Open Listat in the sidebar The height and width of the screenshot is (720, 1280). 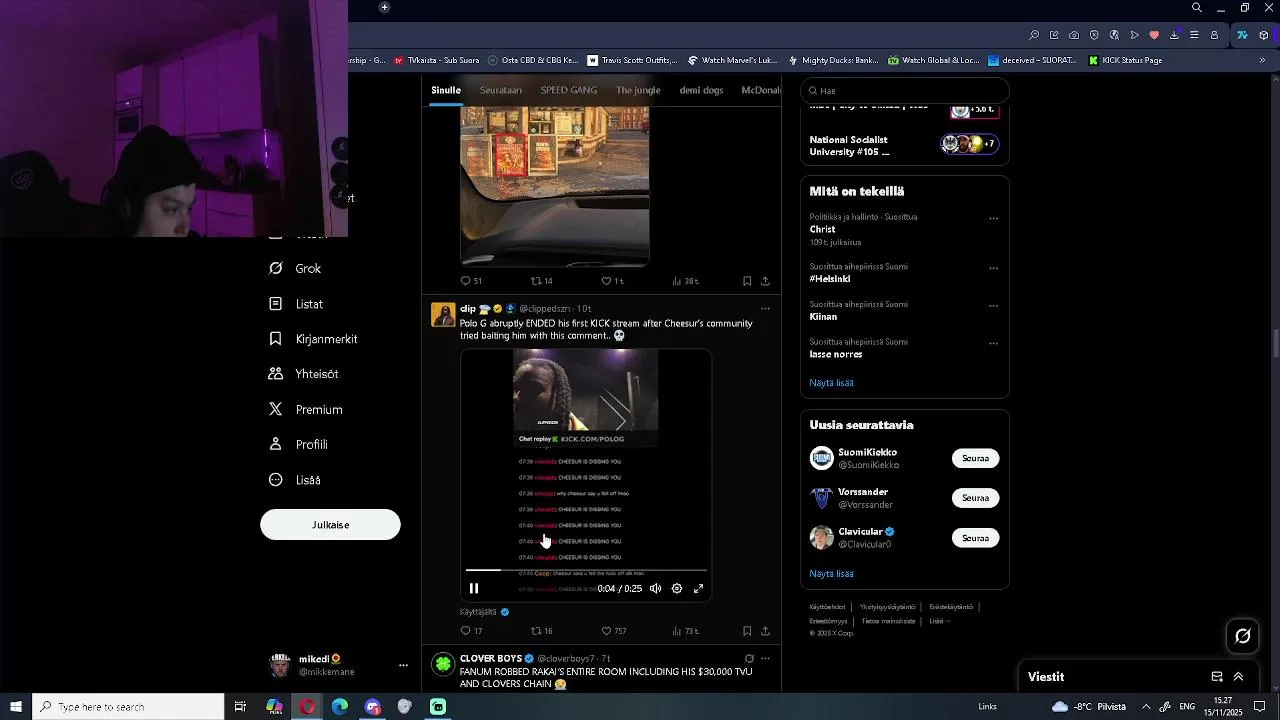(296, 304)
